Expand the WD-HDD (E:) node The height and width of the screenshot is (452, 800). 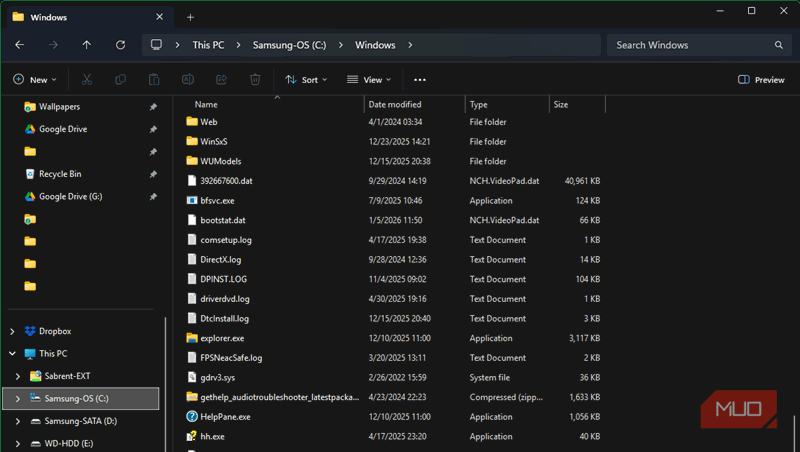click(x=18, y=443)
